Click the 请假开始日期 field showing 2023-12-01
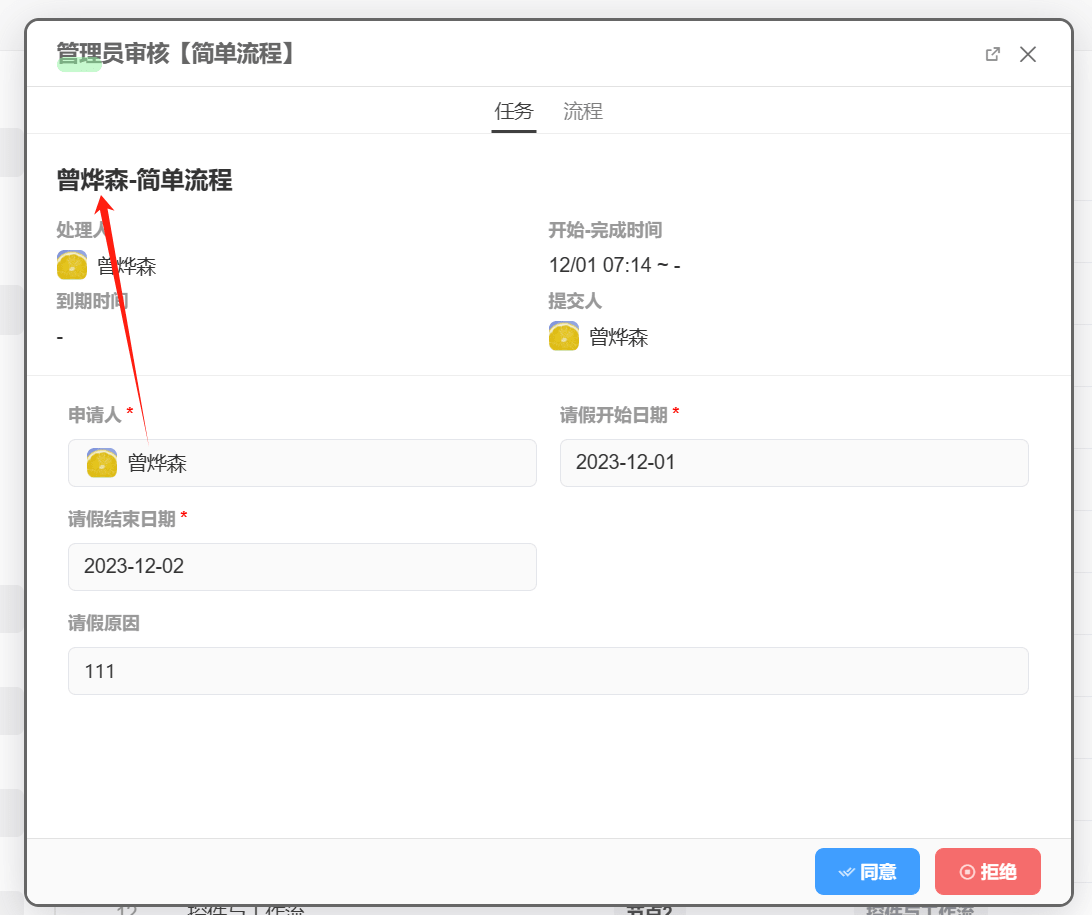The width and height of the screenshot is (1092, 915). [793, 463]
